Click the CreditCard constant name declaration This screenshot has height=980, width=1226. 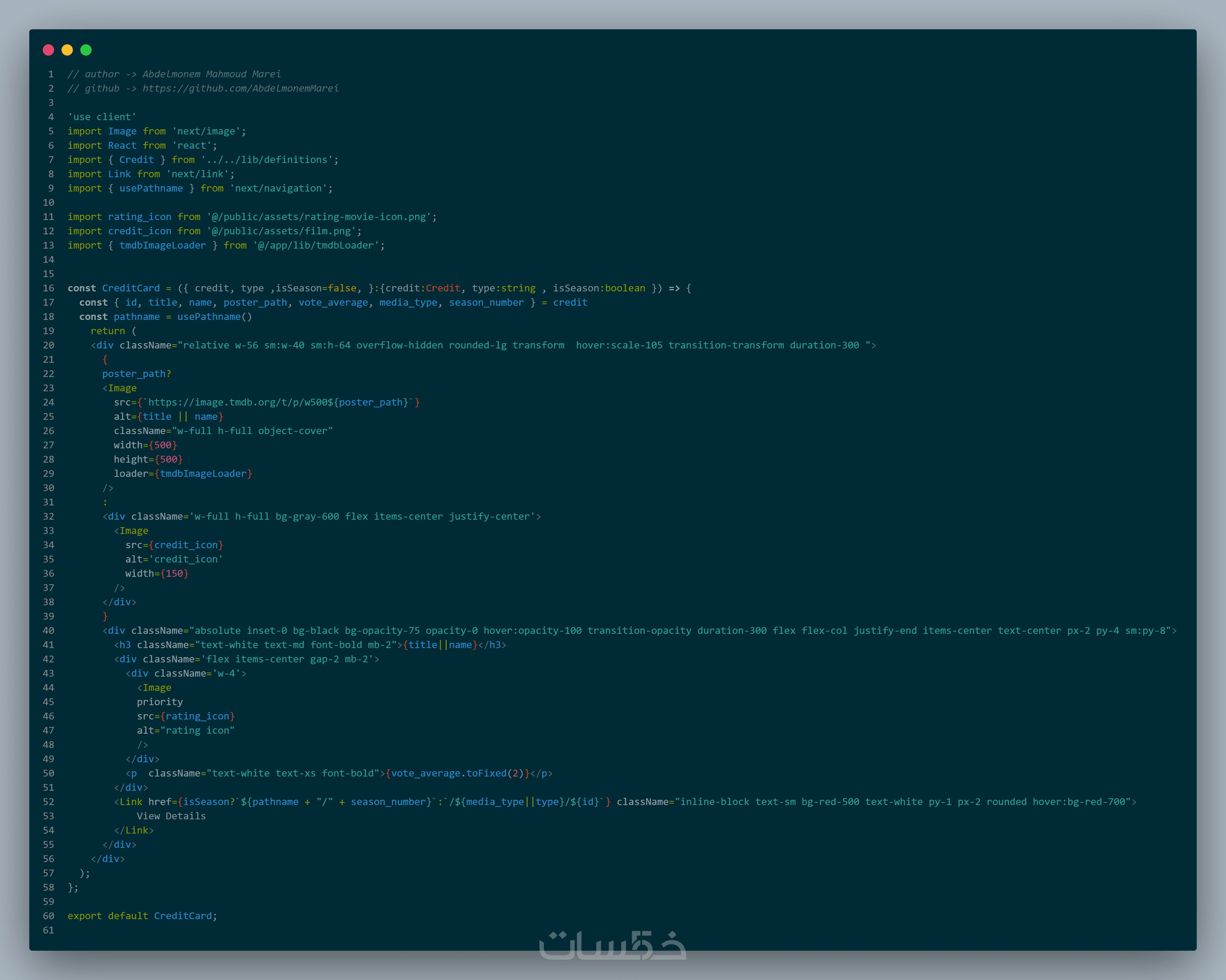click(x=131, y=288)
